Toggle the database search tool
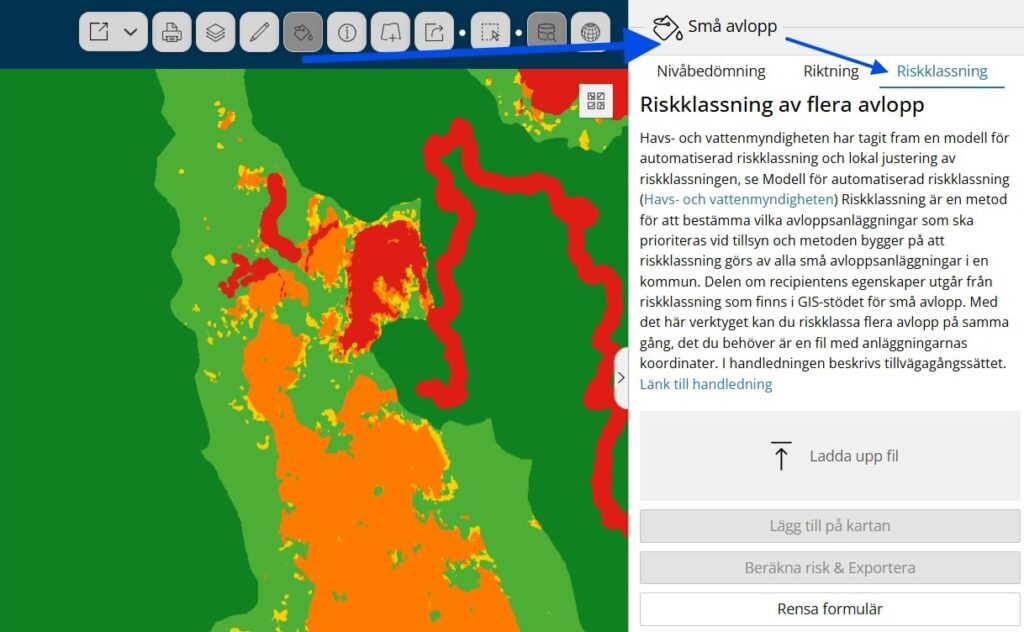The image size is (1024, 632). pyautogui.click(x=547, y=32)
